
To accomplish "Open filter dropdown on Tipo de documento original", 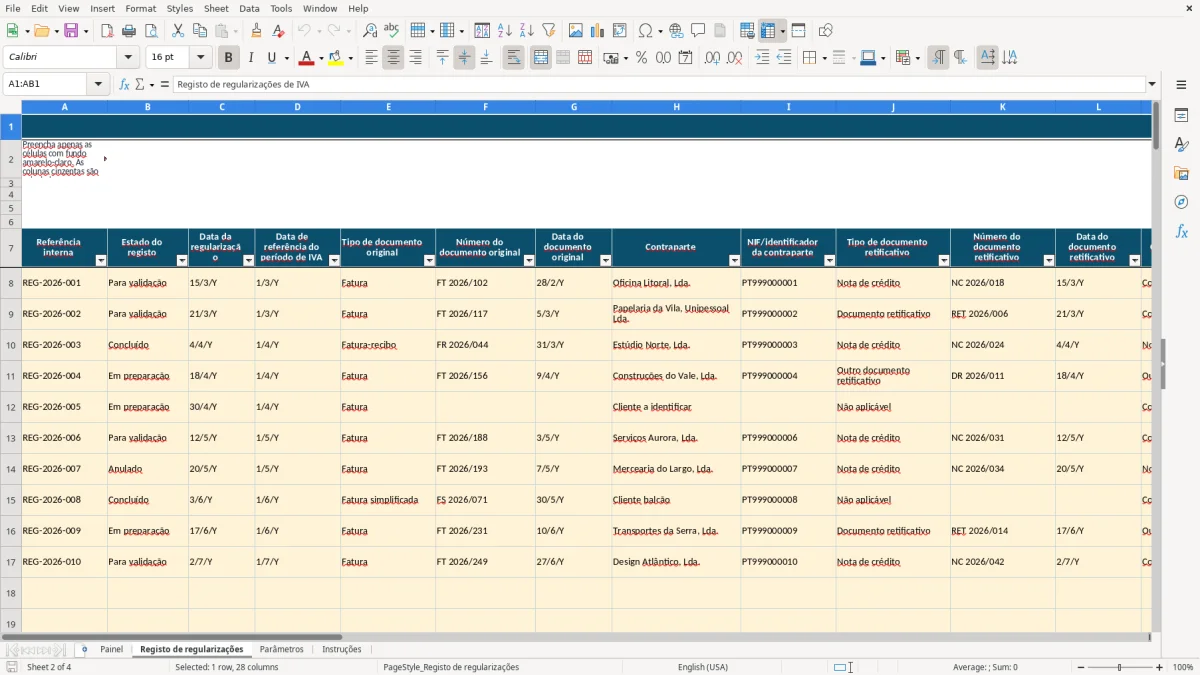I will click(429, 260).
